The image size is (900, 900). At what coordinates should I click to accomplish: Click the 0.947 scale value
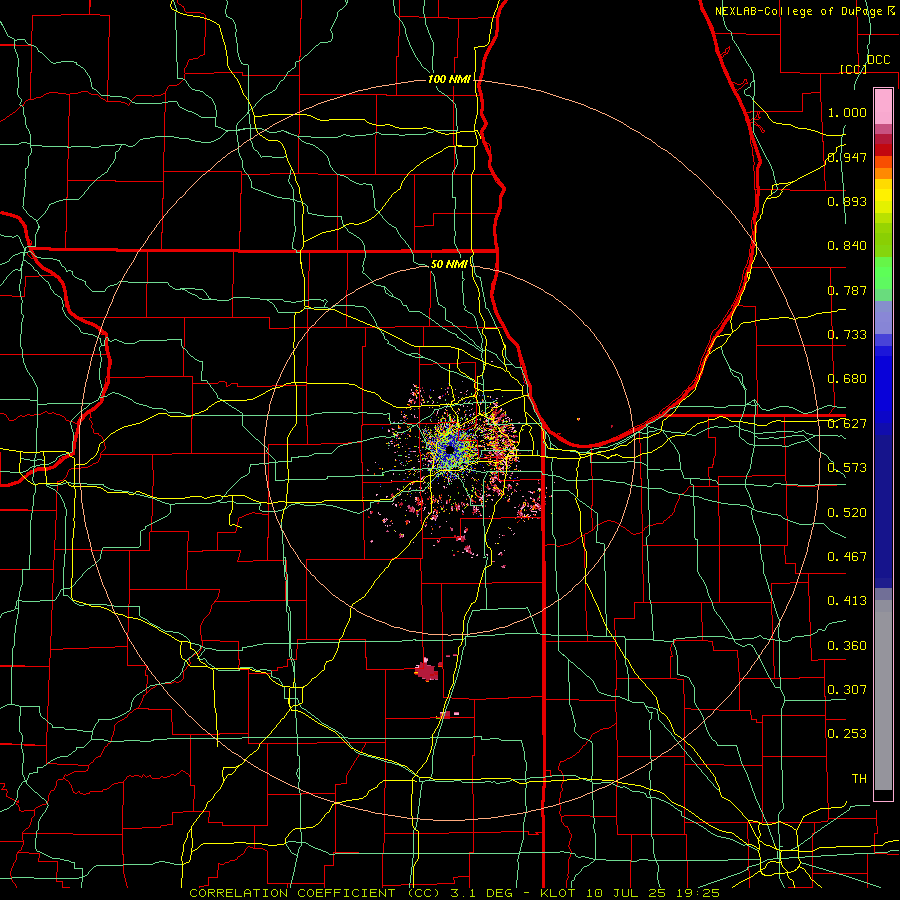click(847, 157)
